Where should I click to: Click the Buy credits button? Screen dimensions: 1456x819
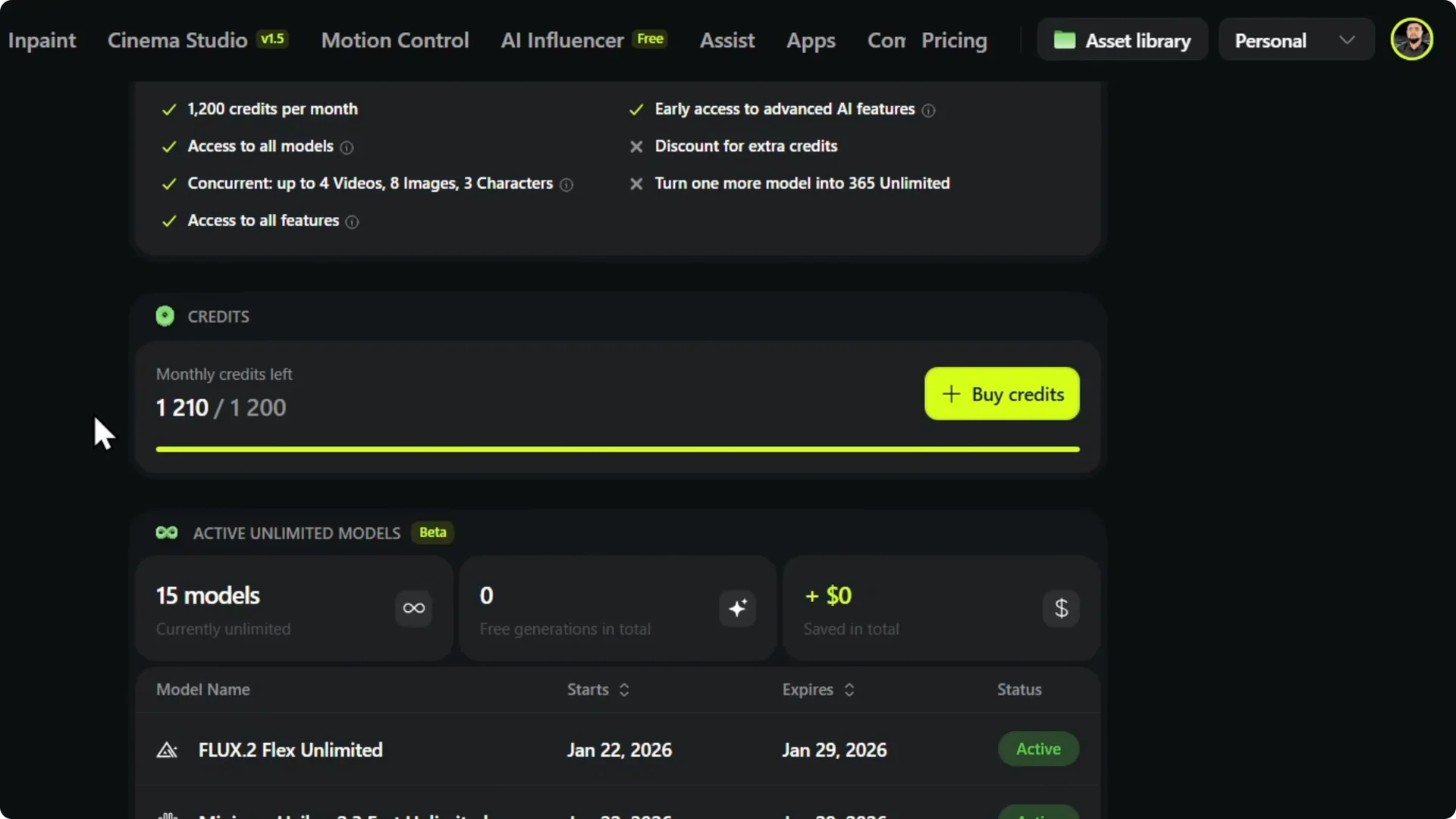tap(1001, 394)
